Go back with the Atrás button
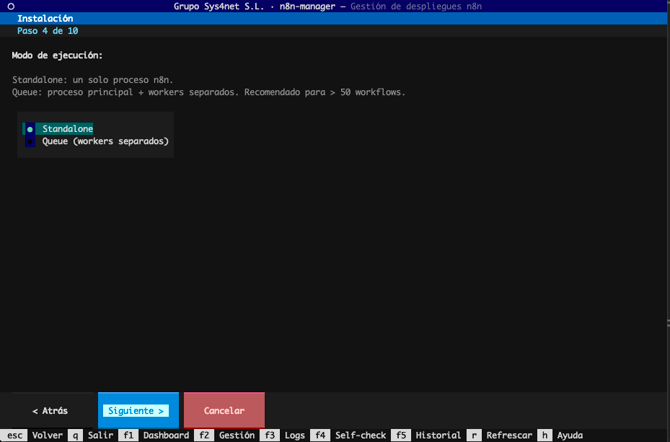This screenshot has height=442, width=670. pos(49,411)
